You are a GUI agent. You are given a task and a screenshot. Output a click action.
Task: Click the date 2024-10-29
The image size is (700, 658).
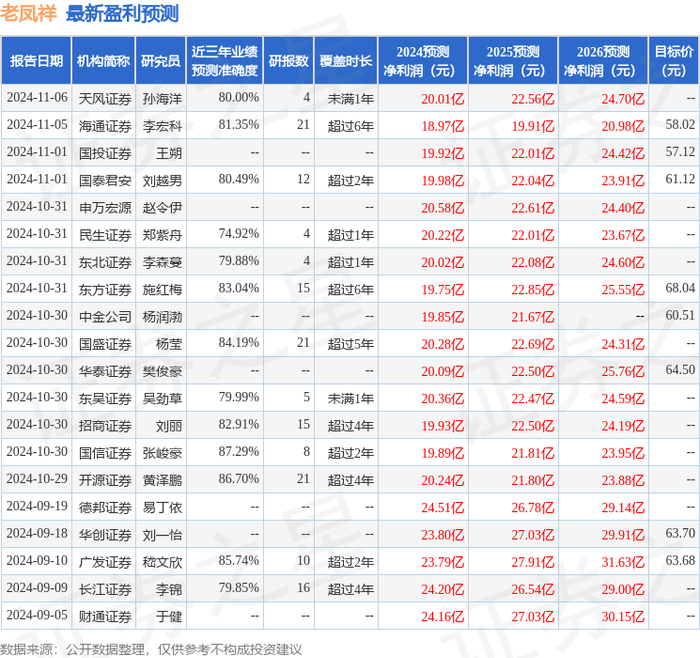click(37, 479)
